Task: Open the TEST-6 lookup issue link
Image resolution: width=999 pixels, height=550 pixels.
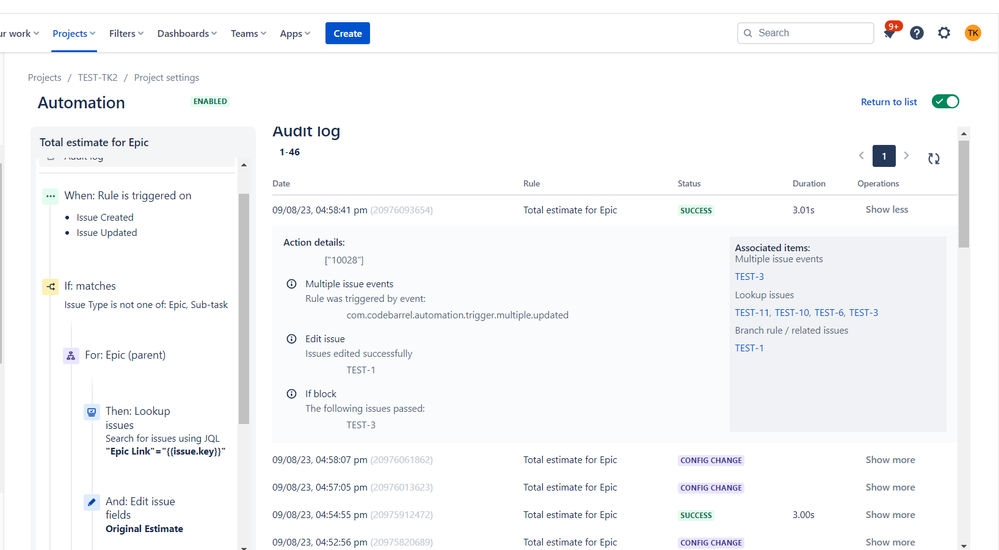Action: click(829, 313)
